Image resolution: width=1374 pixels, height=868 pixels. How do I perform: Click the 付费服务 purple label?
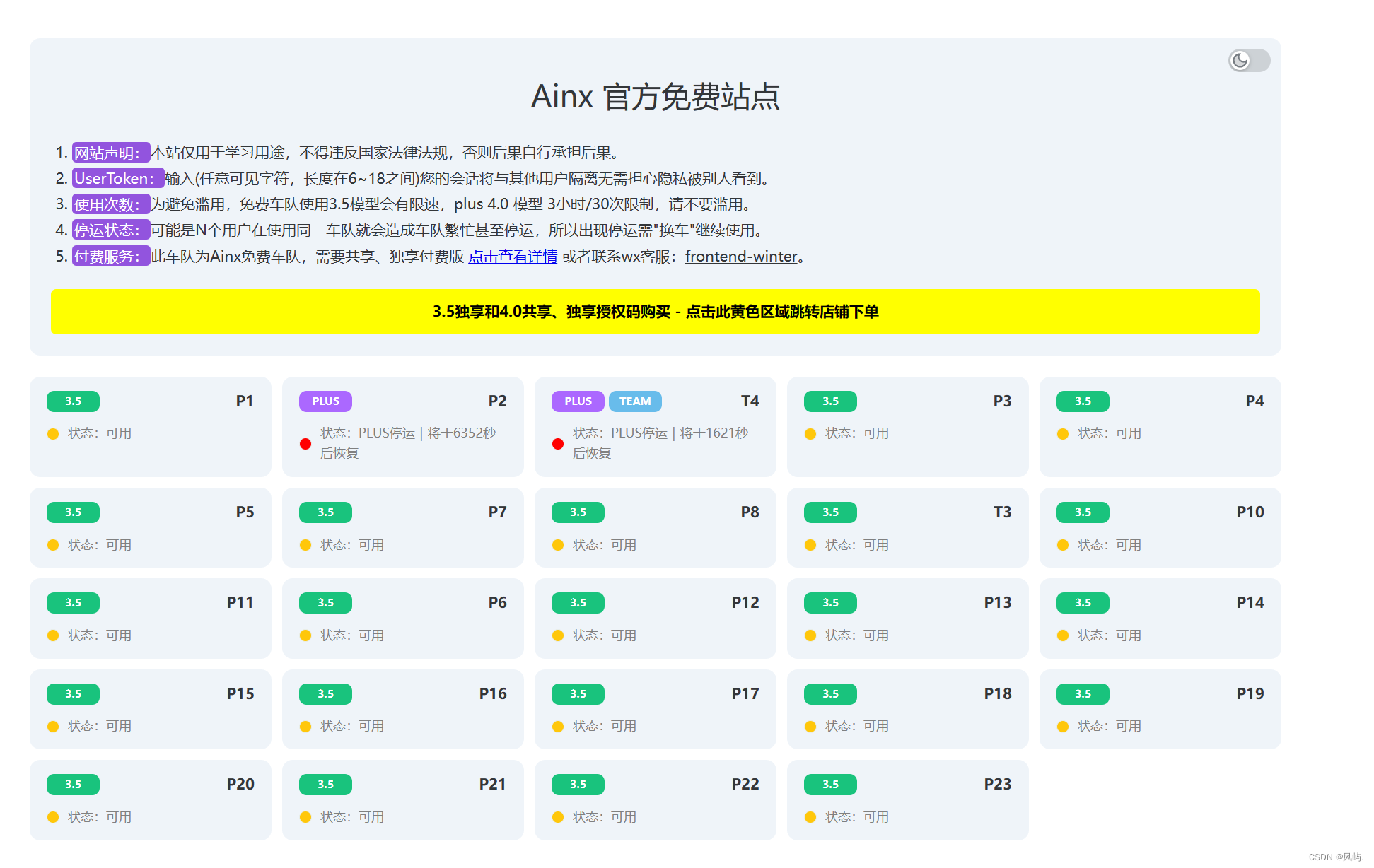click(111, 256)
